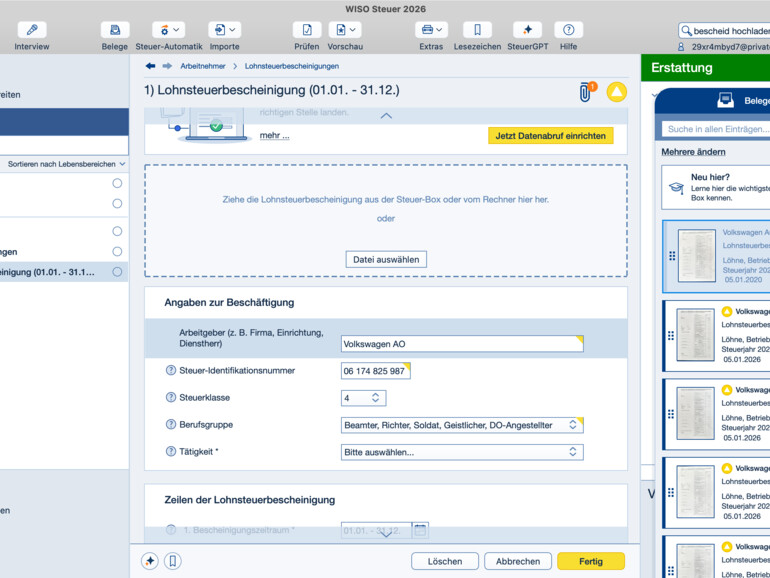770x578 pixels.
Task: Click the user account icon
Action: point(681,47)
